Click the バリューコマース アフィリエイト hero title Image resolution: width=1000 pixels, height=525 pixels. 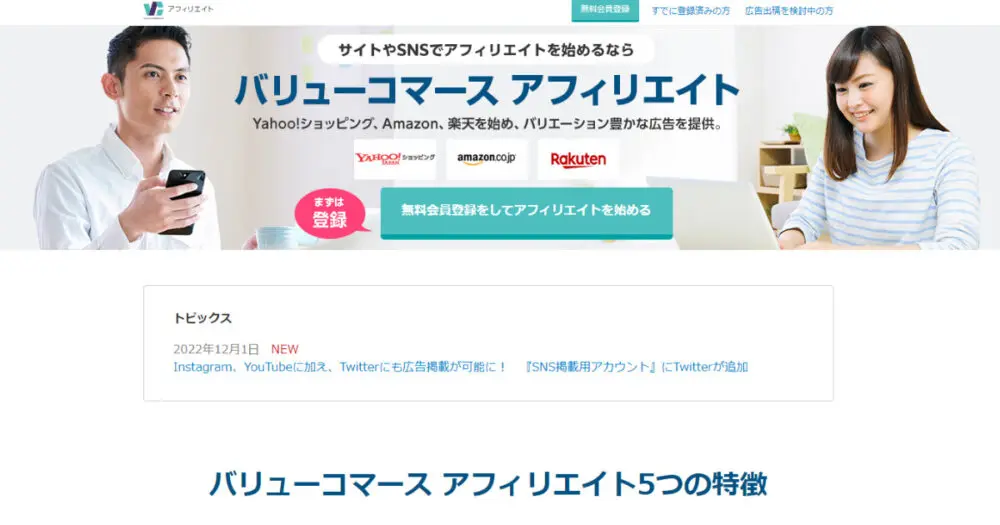click(x=487, y=89)
